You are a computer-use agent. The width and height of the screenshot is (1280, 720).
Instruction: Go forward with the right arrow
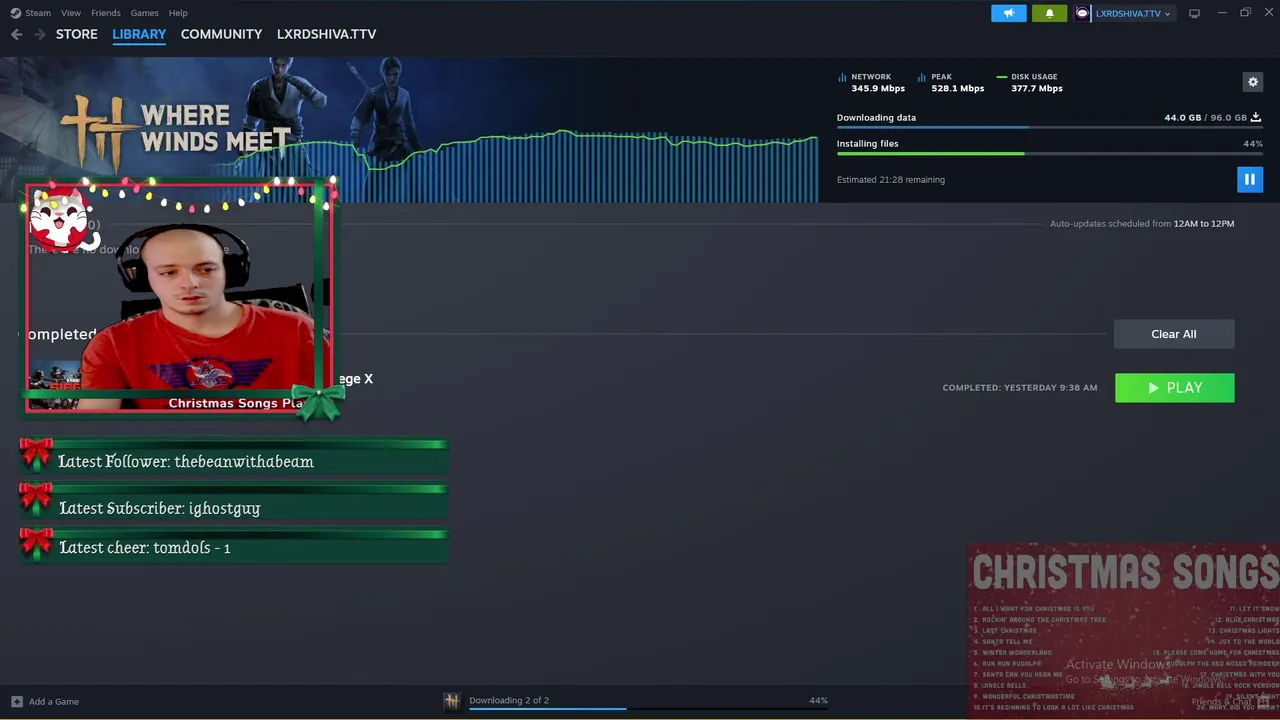[x=40, y=34]
